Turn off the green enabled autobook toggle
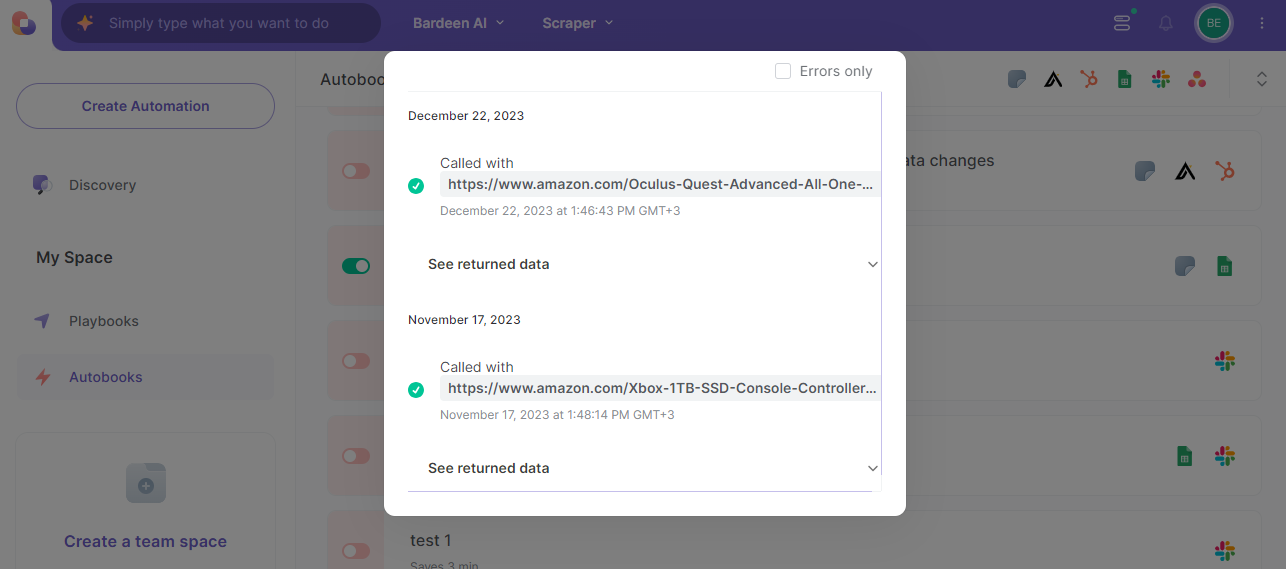 pos(356,266)
